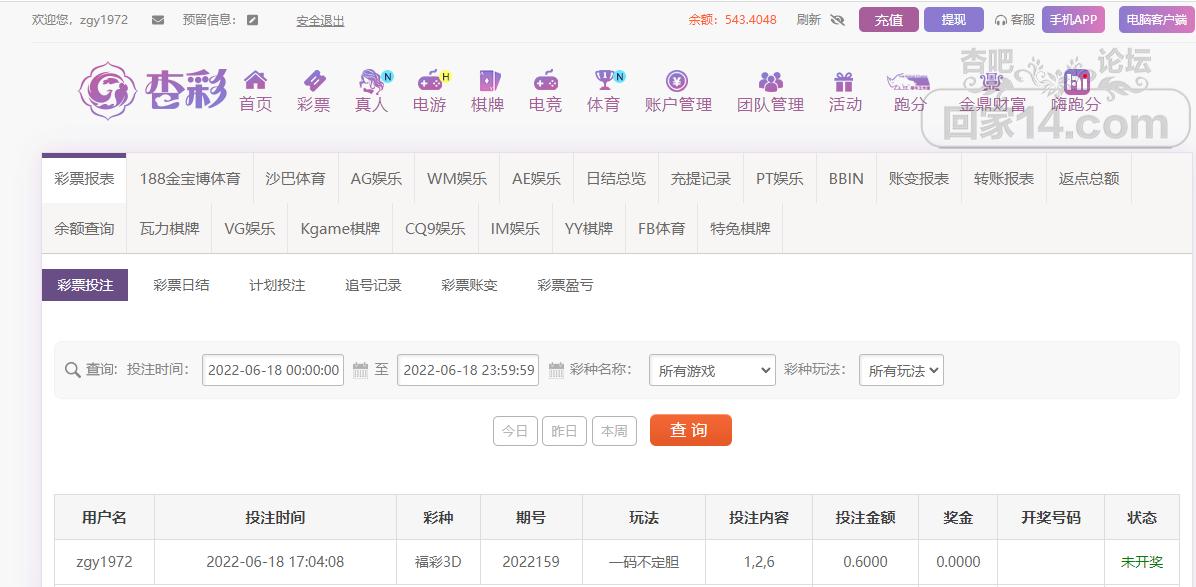Click the mail envelope icon
The height and width of the screenshot is (587, 1196).
(x=158, y=20)
